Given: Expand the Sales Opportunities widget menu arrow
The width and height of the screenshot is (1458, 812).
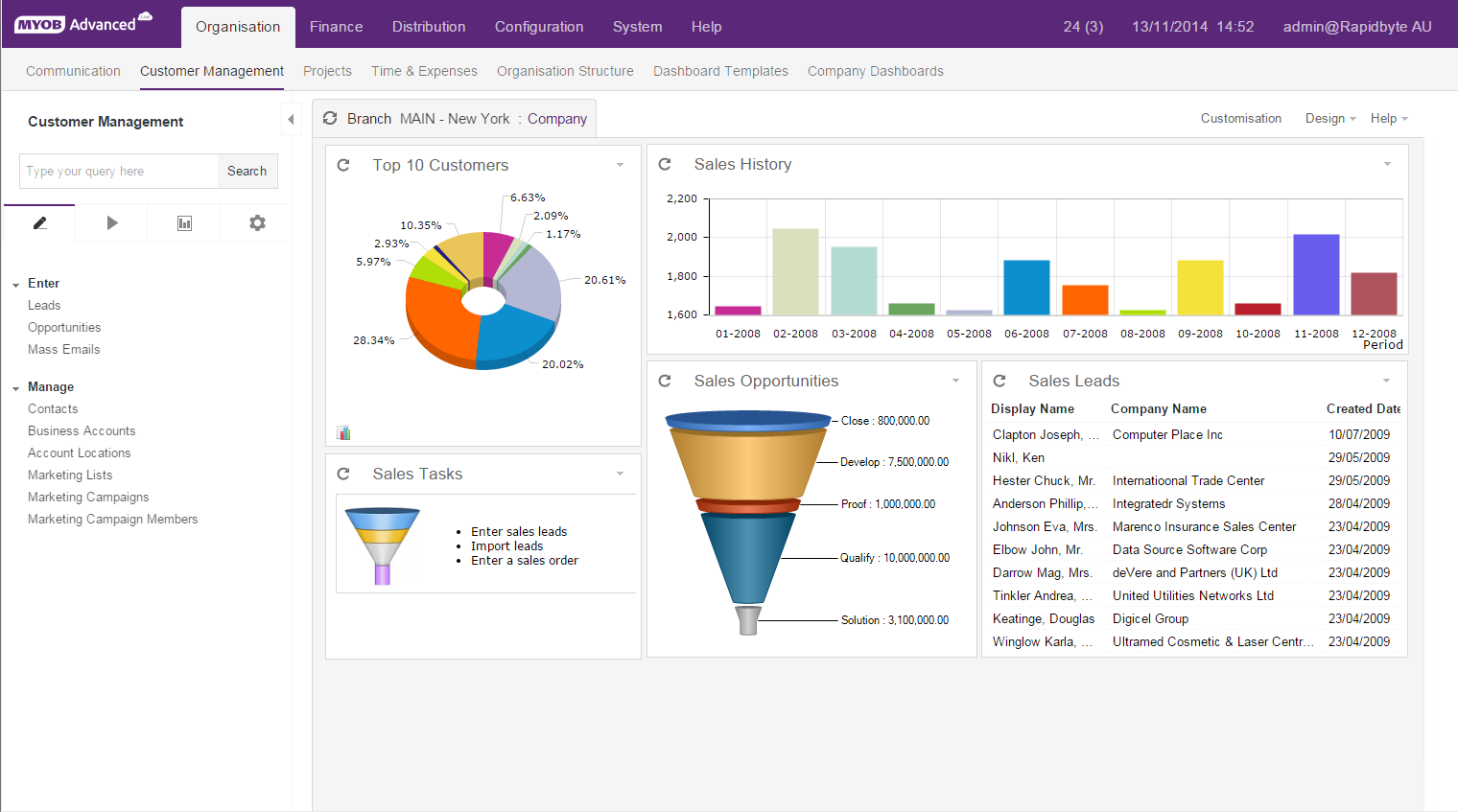Looking at the screenshot, I should [x=955, y=382].
